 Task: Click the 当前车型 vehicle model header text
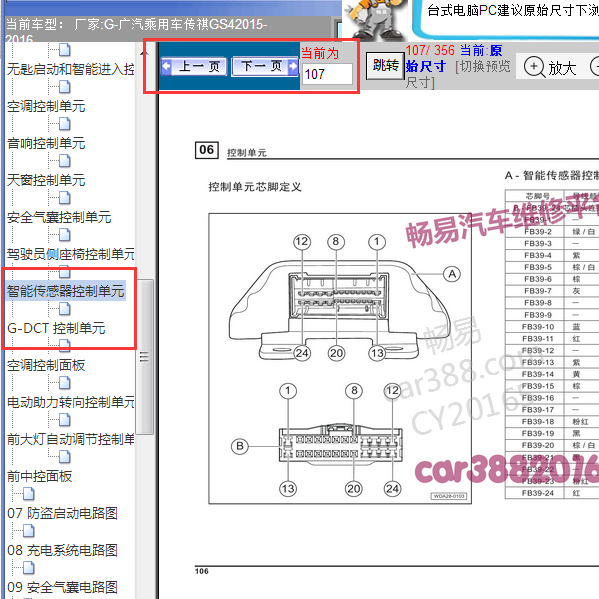point(136,31)
